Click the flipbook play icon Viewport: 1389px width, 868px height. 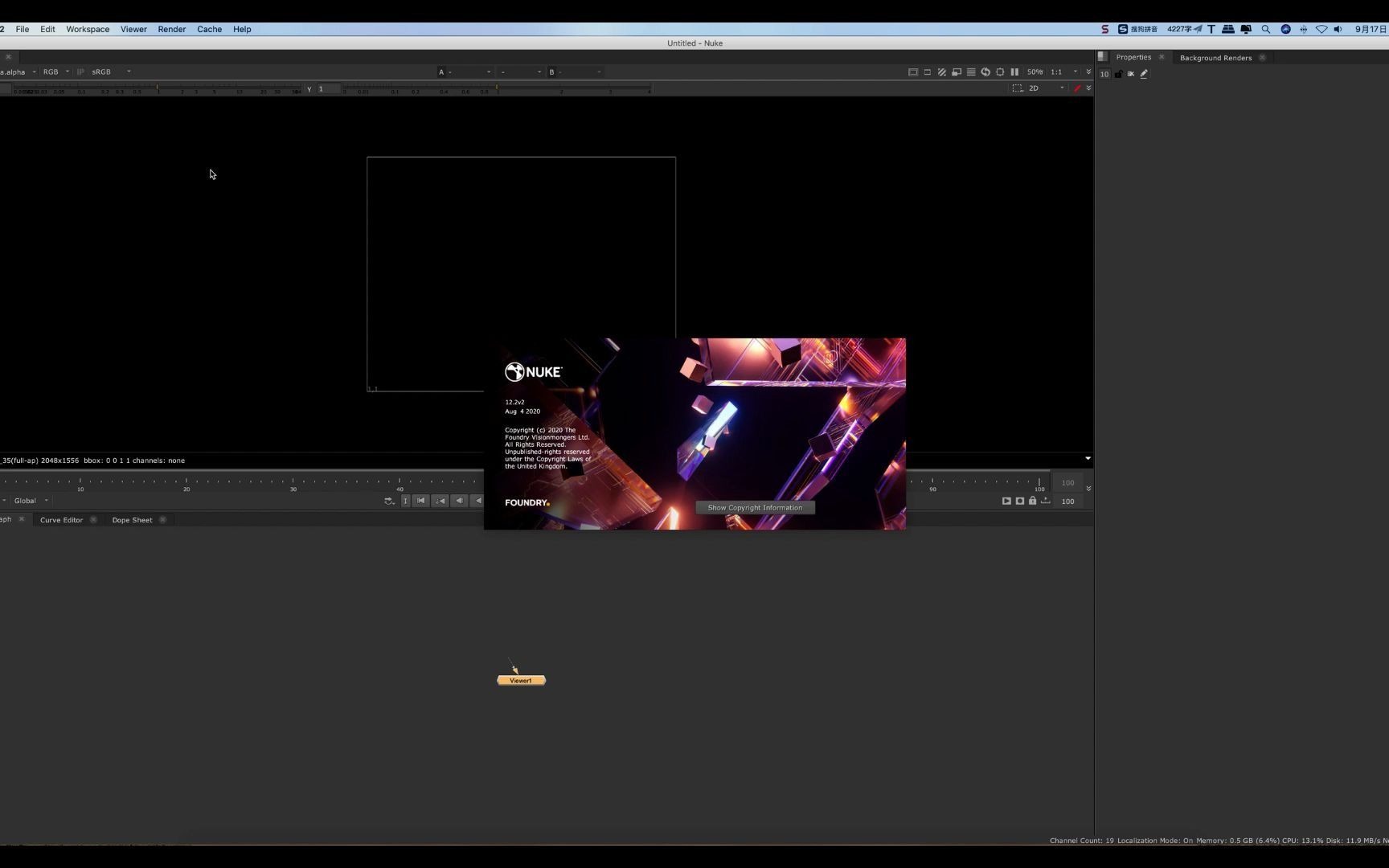coord(1006,501)
